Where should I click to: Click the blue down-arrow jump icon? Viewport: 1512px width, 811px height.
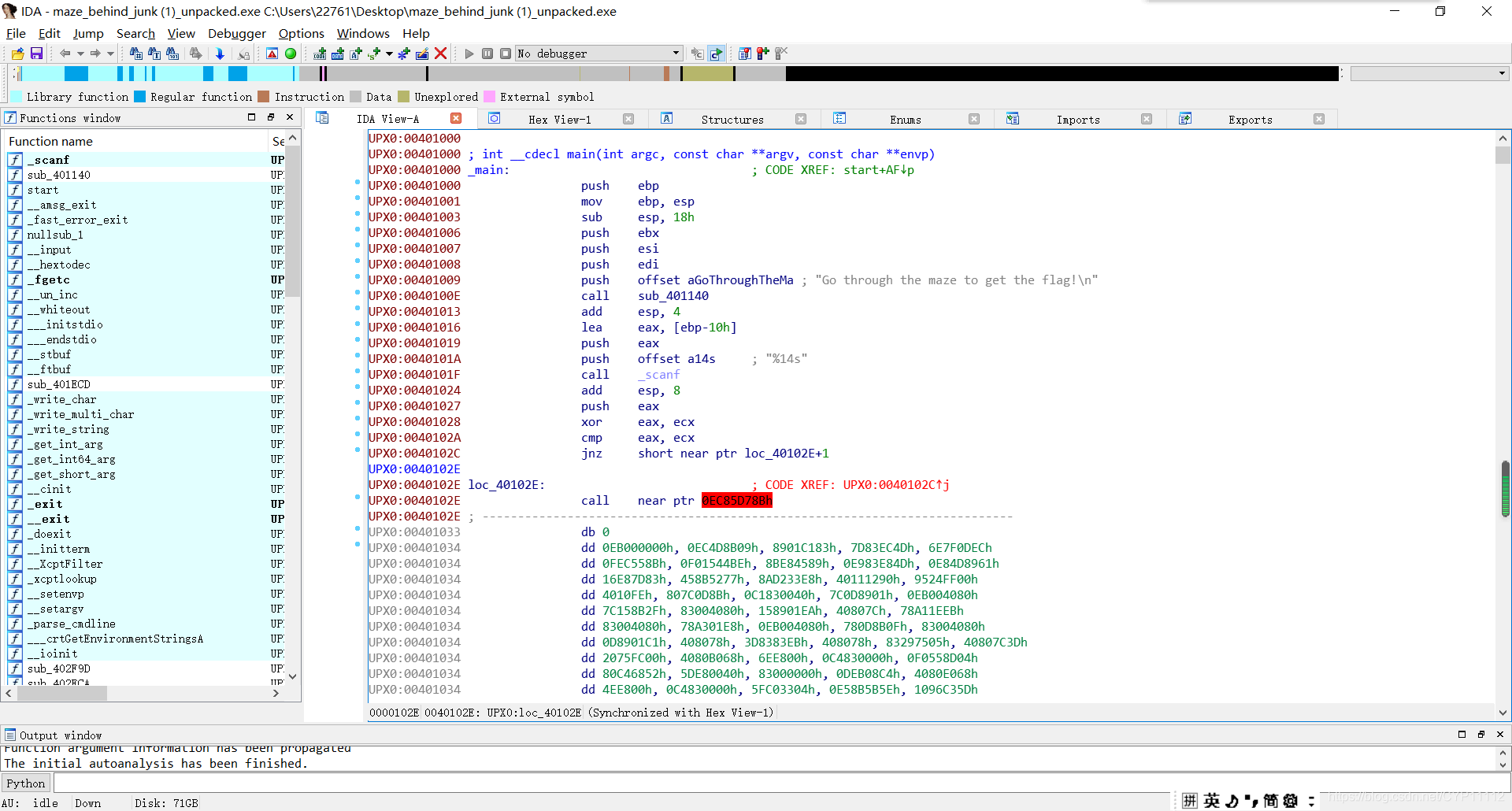coord(220,54)
